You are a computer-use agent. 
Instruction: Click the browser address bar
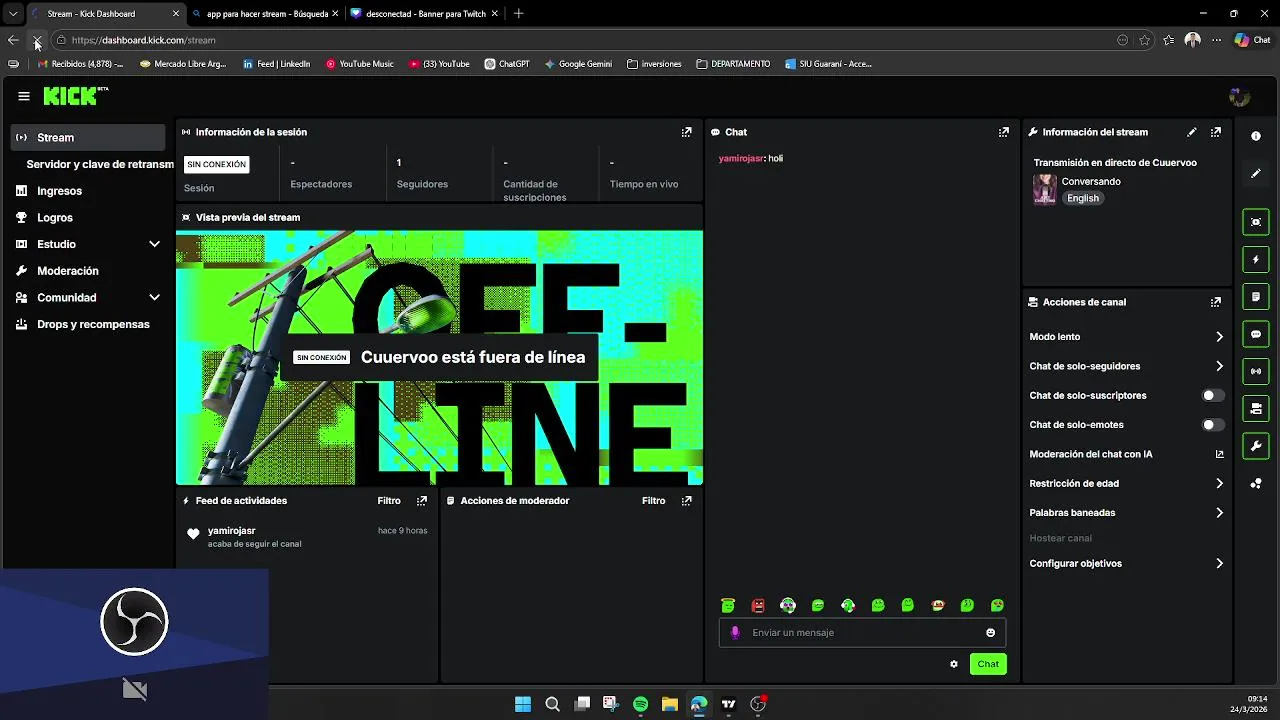590,40
